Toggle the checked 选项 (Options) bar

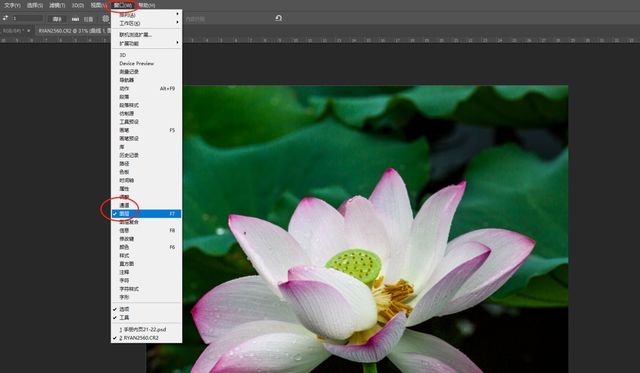(x=147, y=309)
